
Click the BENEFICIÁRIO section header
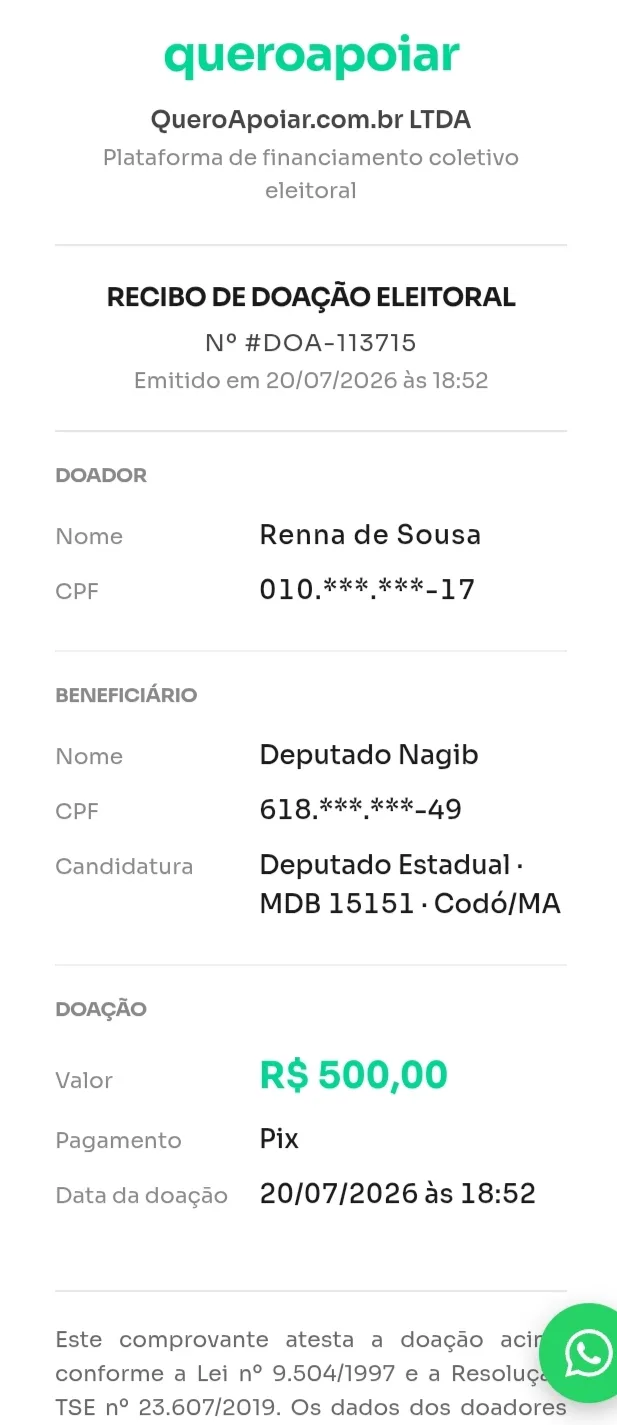pyautogui.click(x=126, y=695)
